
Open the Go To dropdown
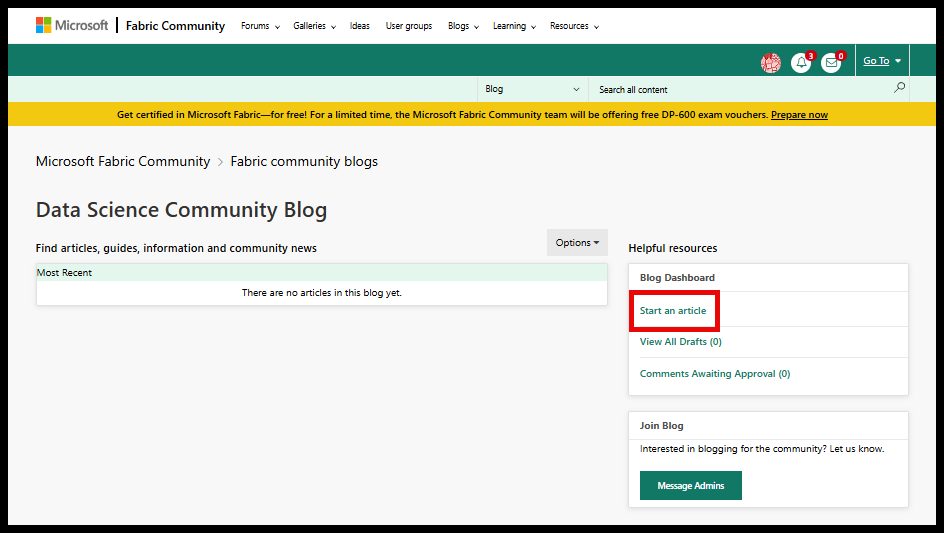[x=882, y=61]
